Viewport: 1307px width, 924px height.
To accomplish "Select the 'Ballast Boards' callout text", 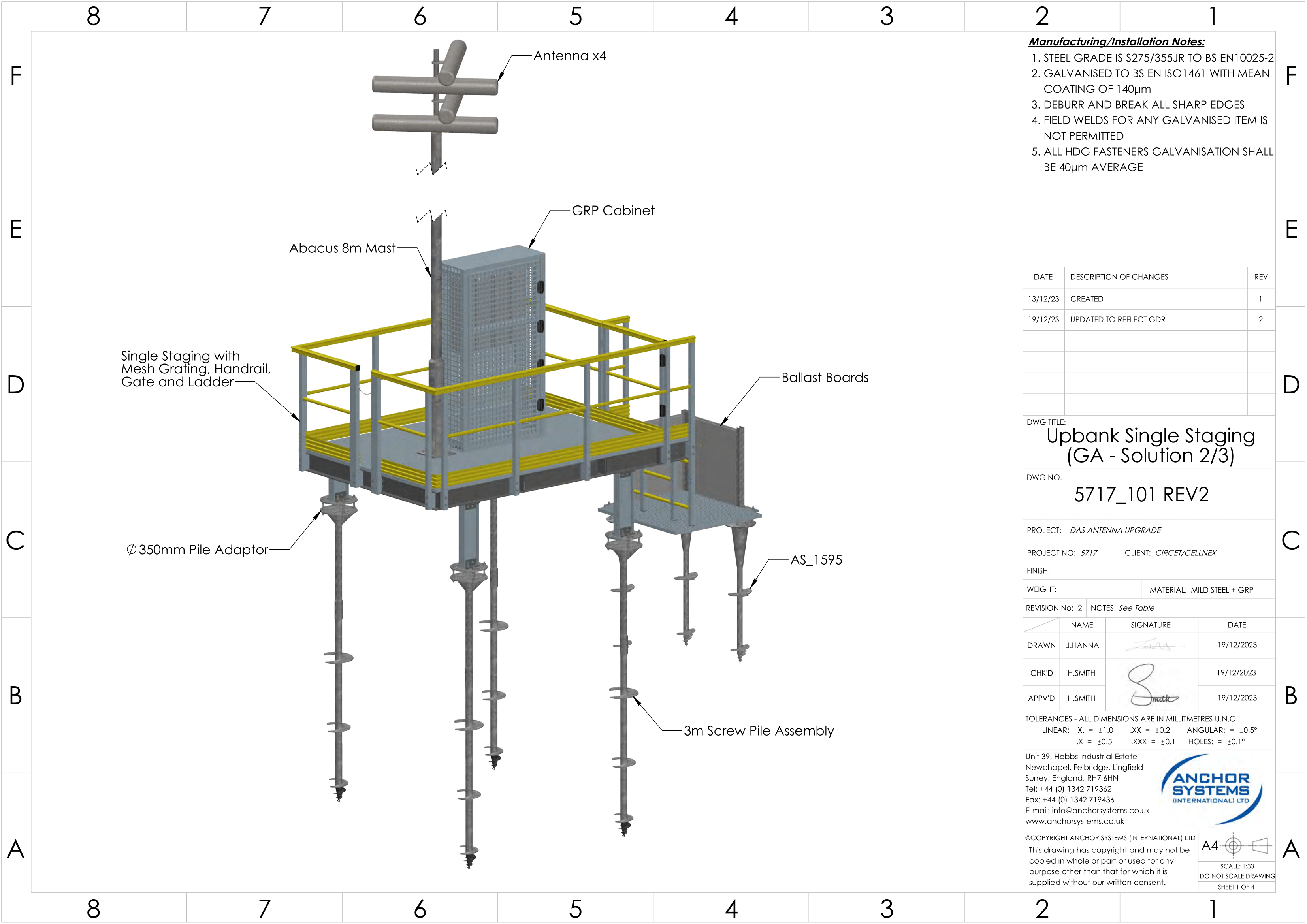I will [x=825, y=377].
